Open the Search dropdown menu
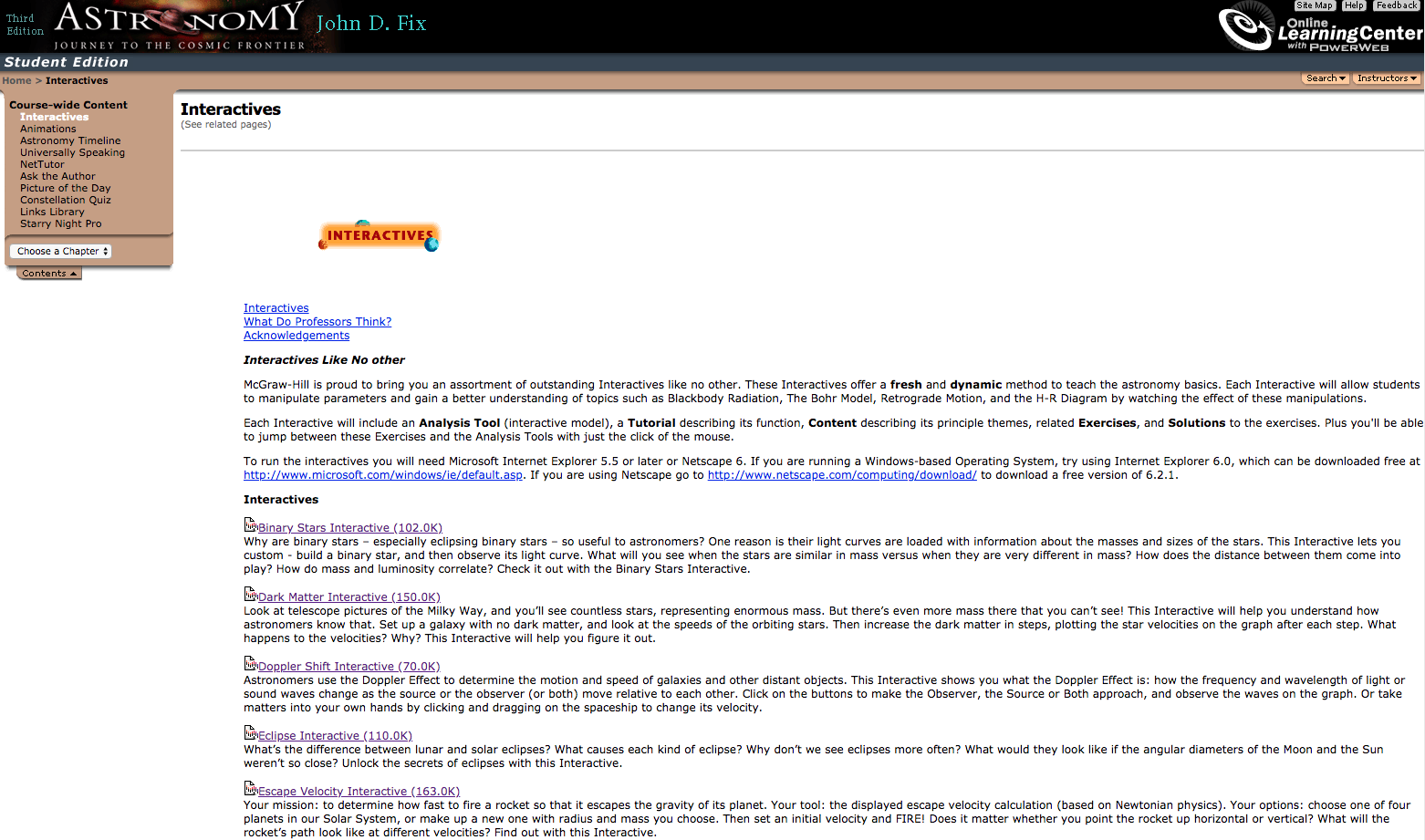 (1326, 78)
